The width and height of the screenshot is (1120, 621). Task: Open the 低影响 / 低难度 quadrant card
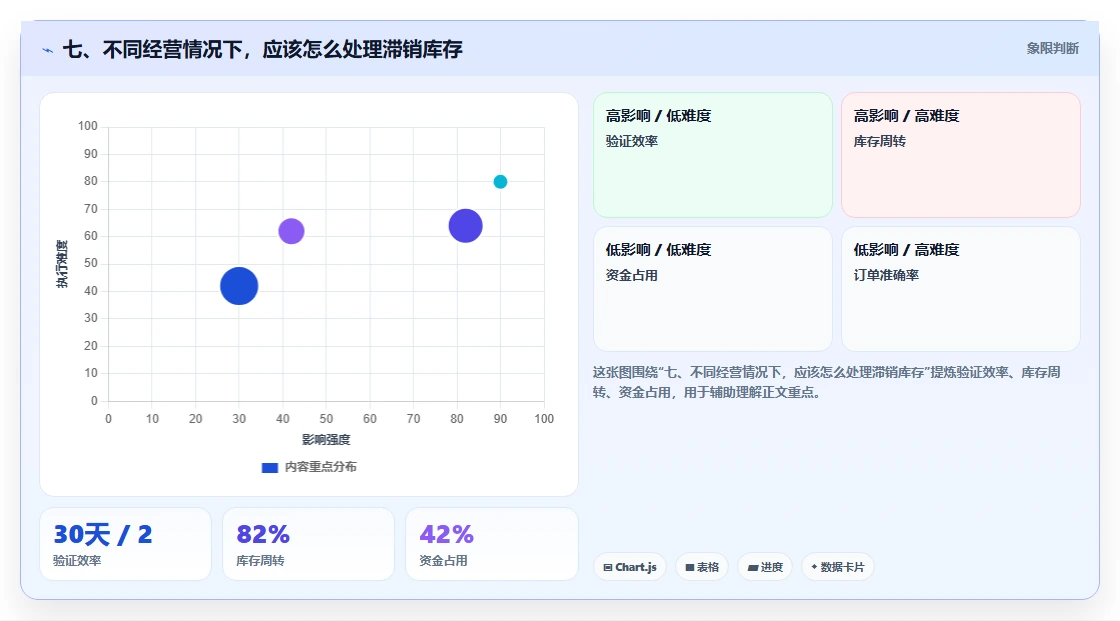coord(713,289)
